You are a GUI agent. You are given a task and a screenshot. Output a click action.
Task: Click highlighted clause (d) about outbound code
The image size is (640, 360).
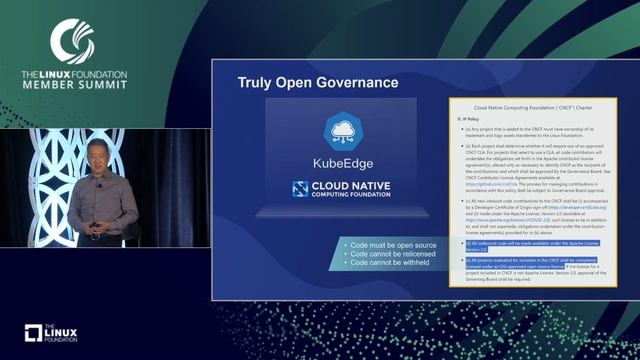(533, 246)
